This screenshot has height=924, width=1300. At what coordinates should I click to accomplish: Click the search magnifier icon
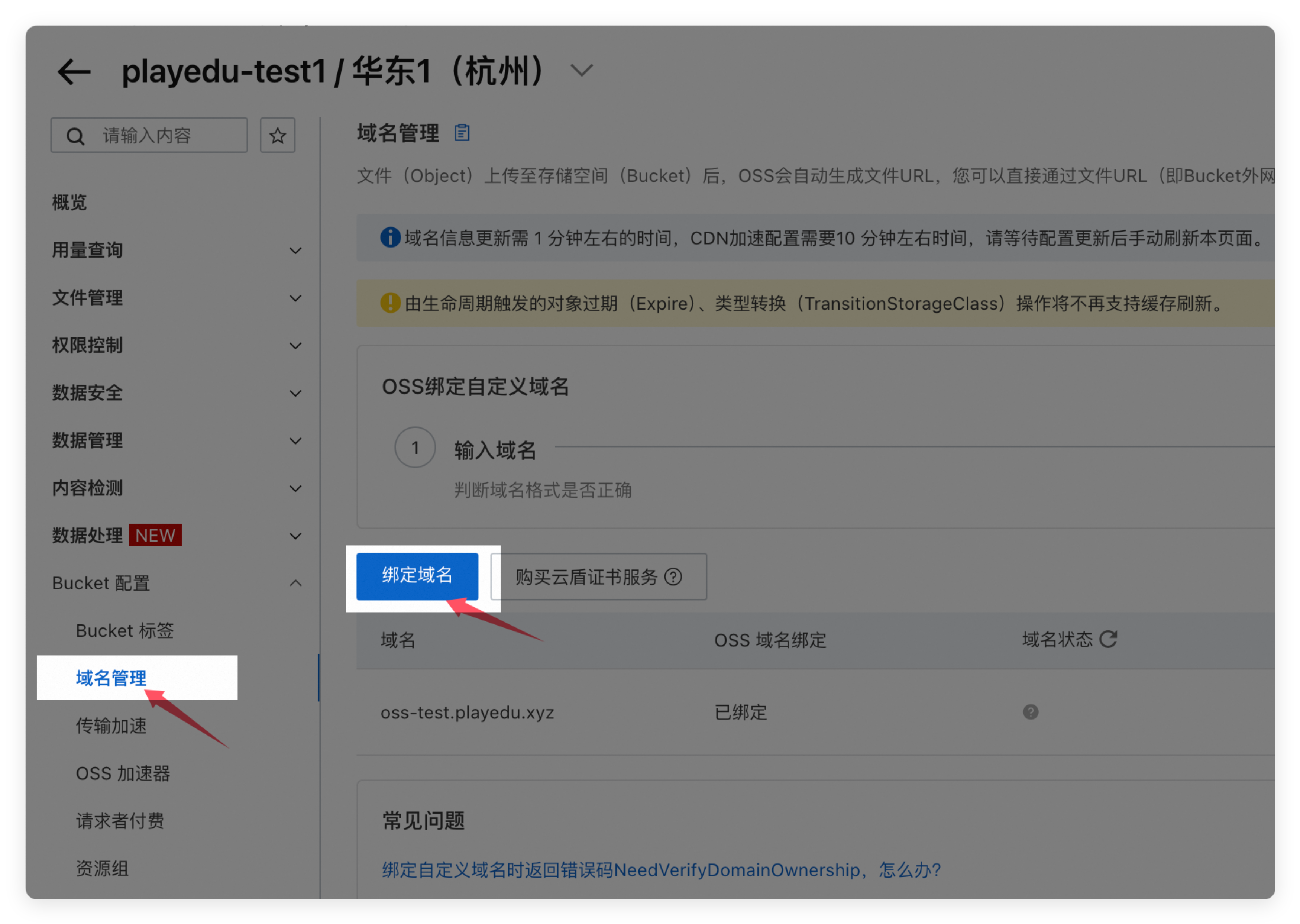tap(75, 136)
